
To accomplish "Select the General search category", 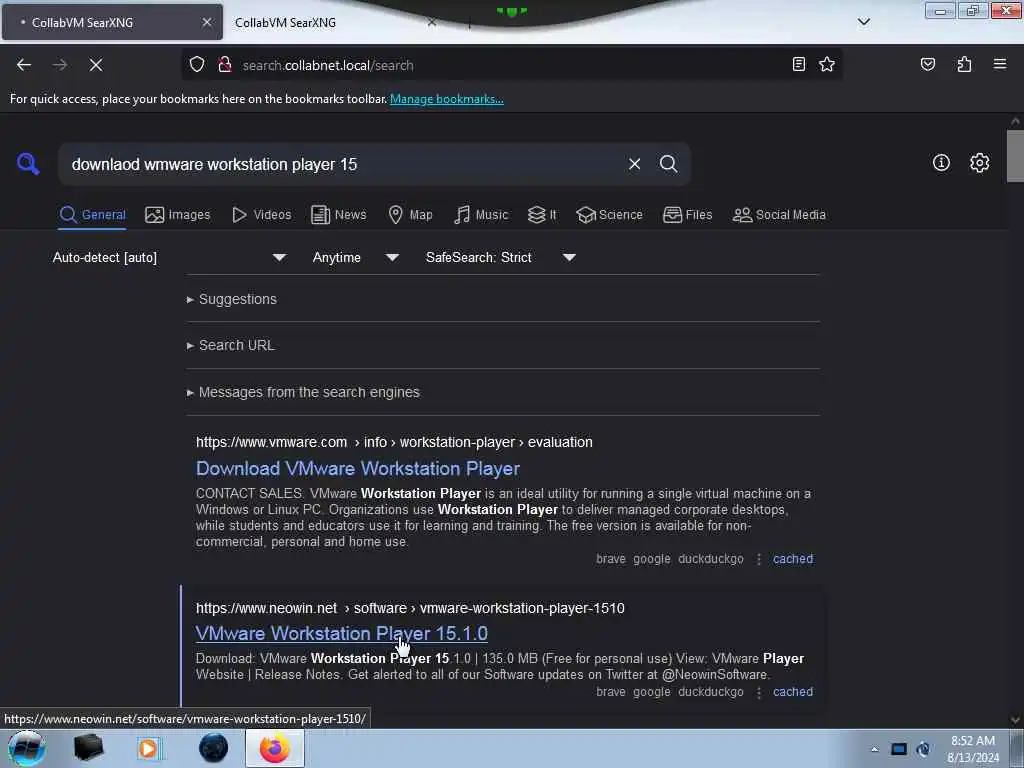I will pos(93,214).
